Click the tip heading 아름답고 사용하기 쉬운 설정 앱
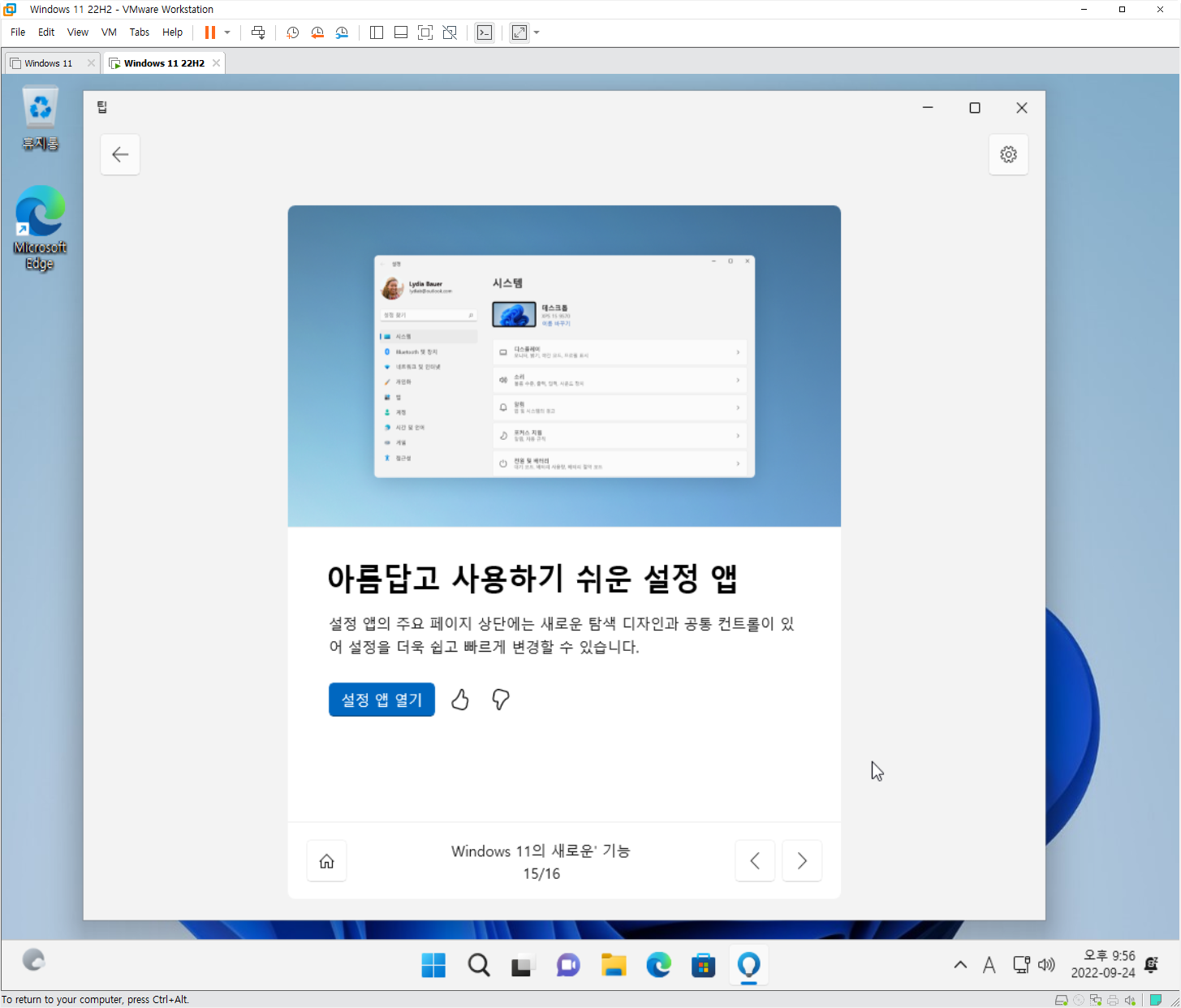Screen dimensions: 1181x1008 532,579
